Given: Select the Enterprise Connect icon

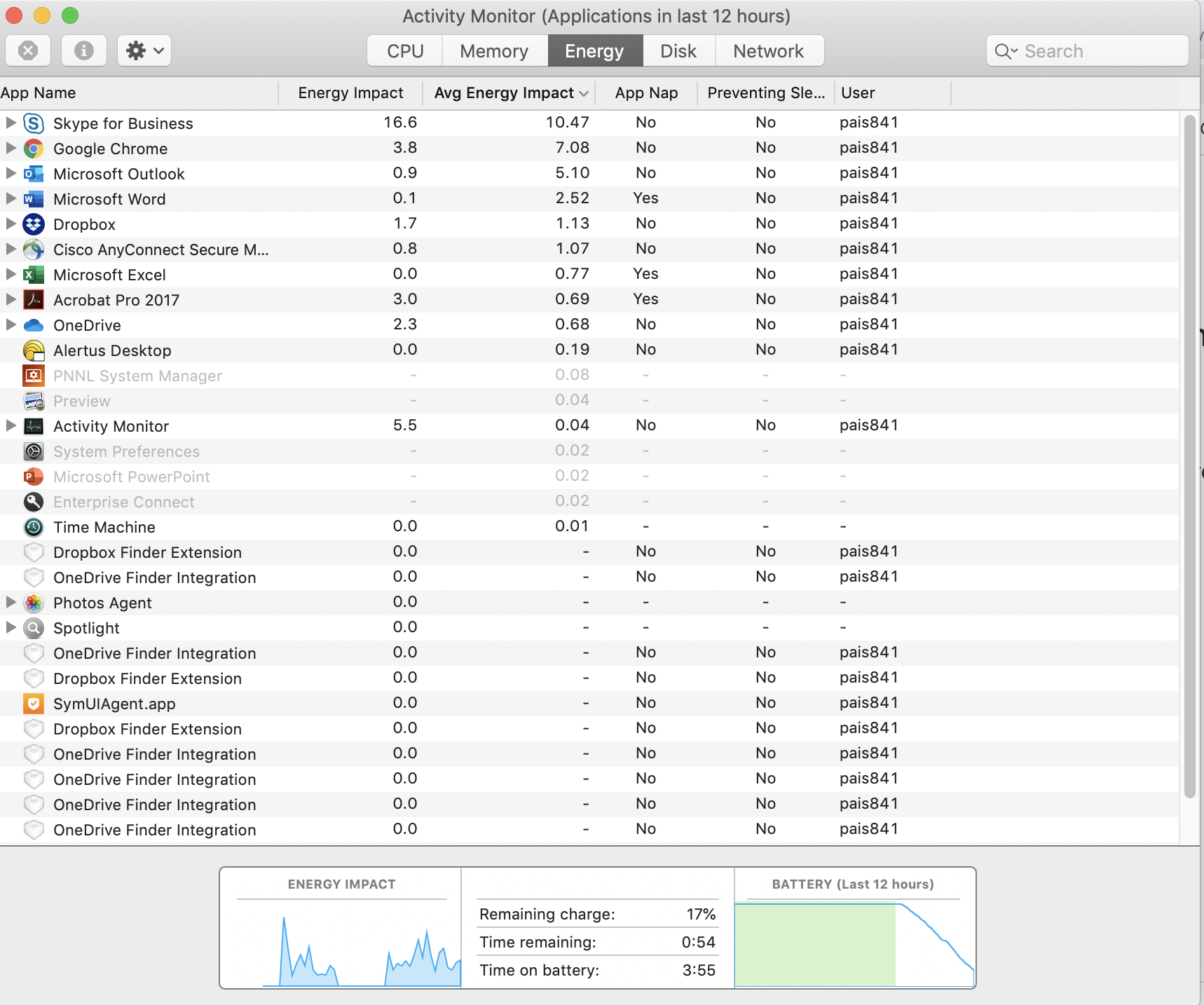Looking at the screenshot, I should click(34, 502).
